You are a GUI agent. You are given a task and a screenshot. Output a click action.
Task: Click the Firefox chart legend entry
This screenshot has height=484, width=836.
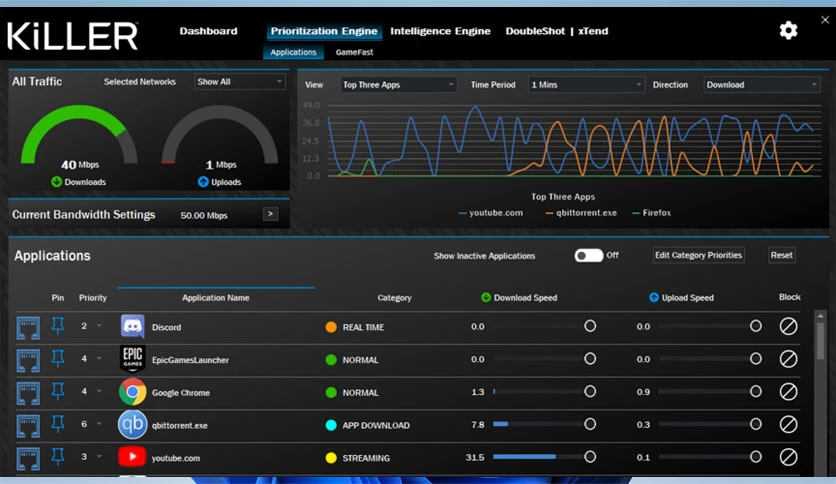[x=652, y=213]
